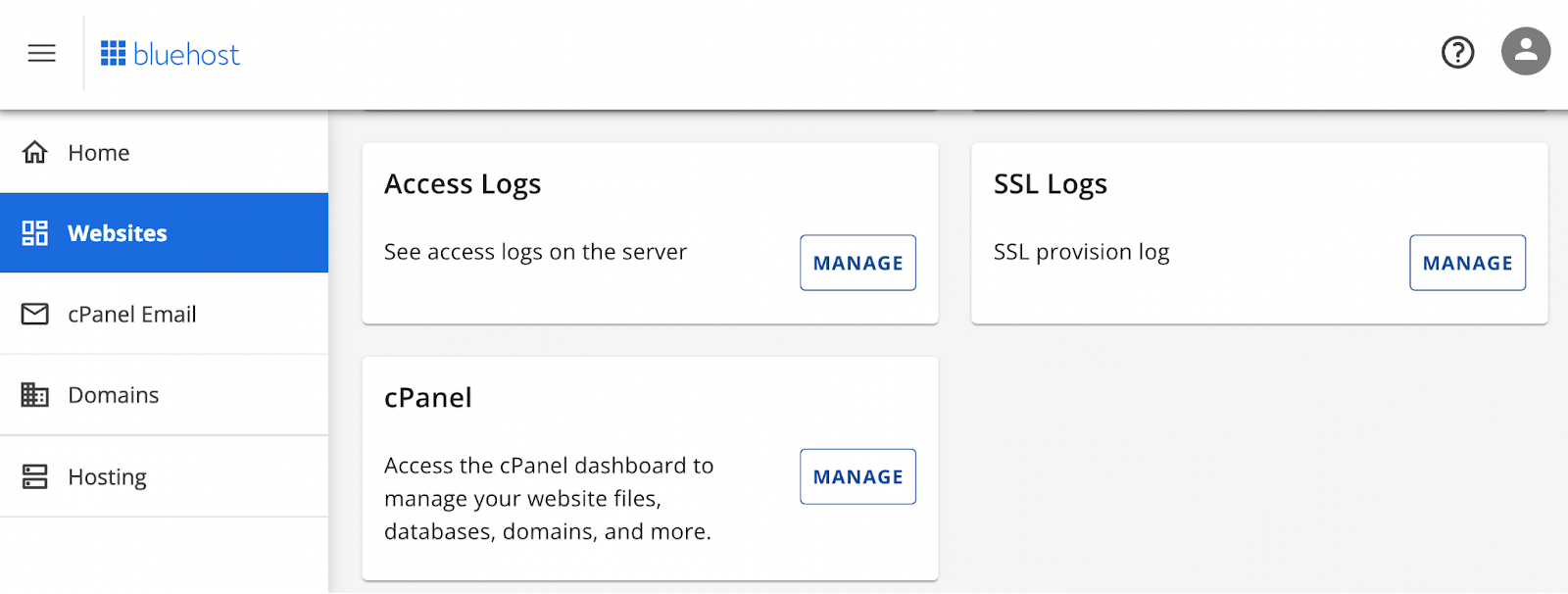Click the cPanel Email envelope icon

[x=34, y=314]
